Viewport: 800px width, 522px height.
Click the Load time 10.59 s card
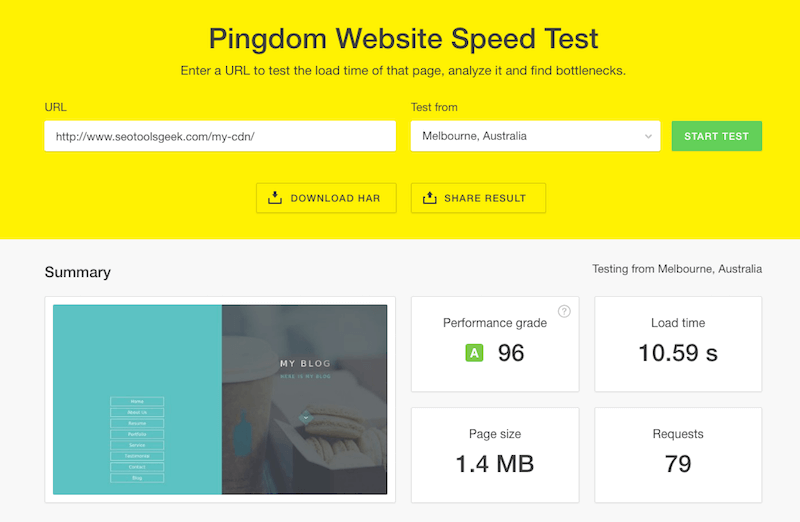pos(678,344)
